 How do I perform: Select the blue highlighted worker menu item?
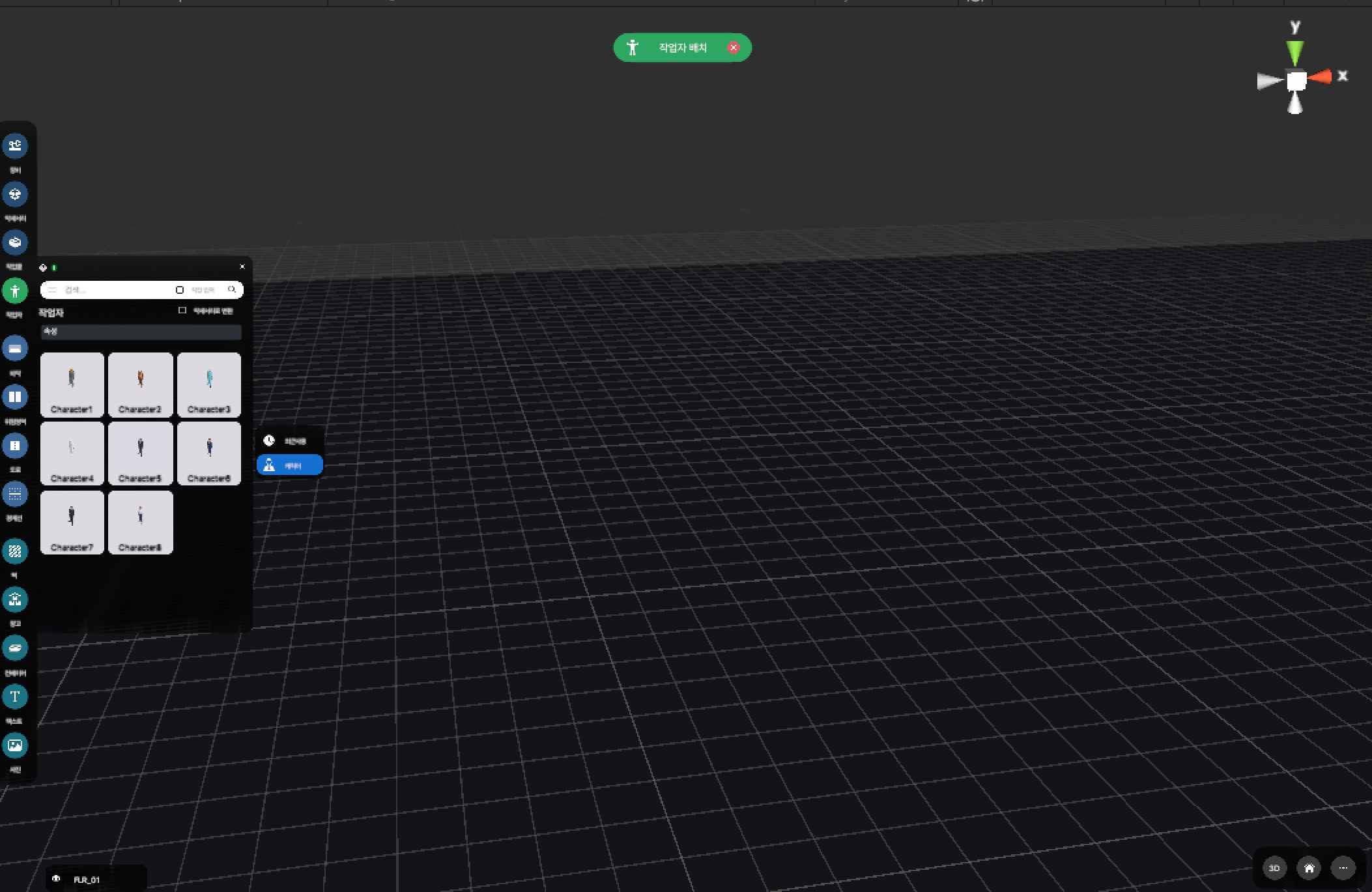(x=290, y=465)
